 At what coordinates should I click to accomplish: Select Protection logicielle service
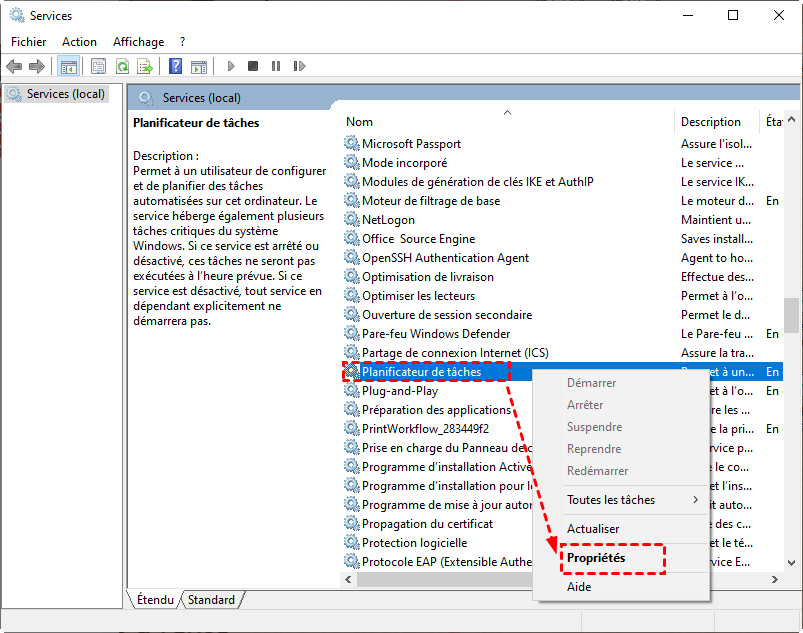pyautogui.click(x=414, y=542)
